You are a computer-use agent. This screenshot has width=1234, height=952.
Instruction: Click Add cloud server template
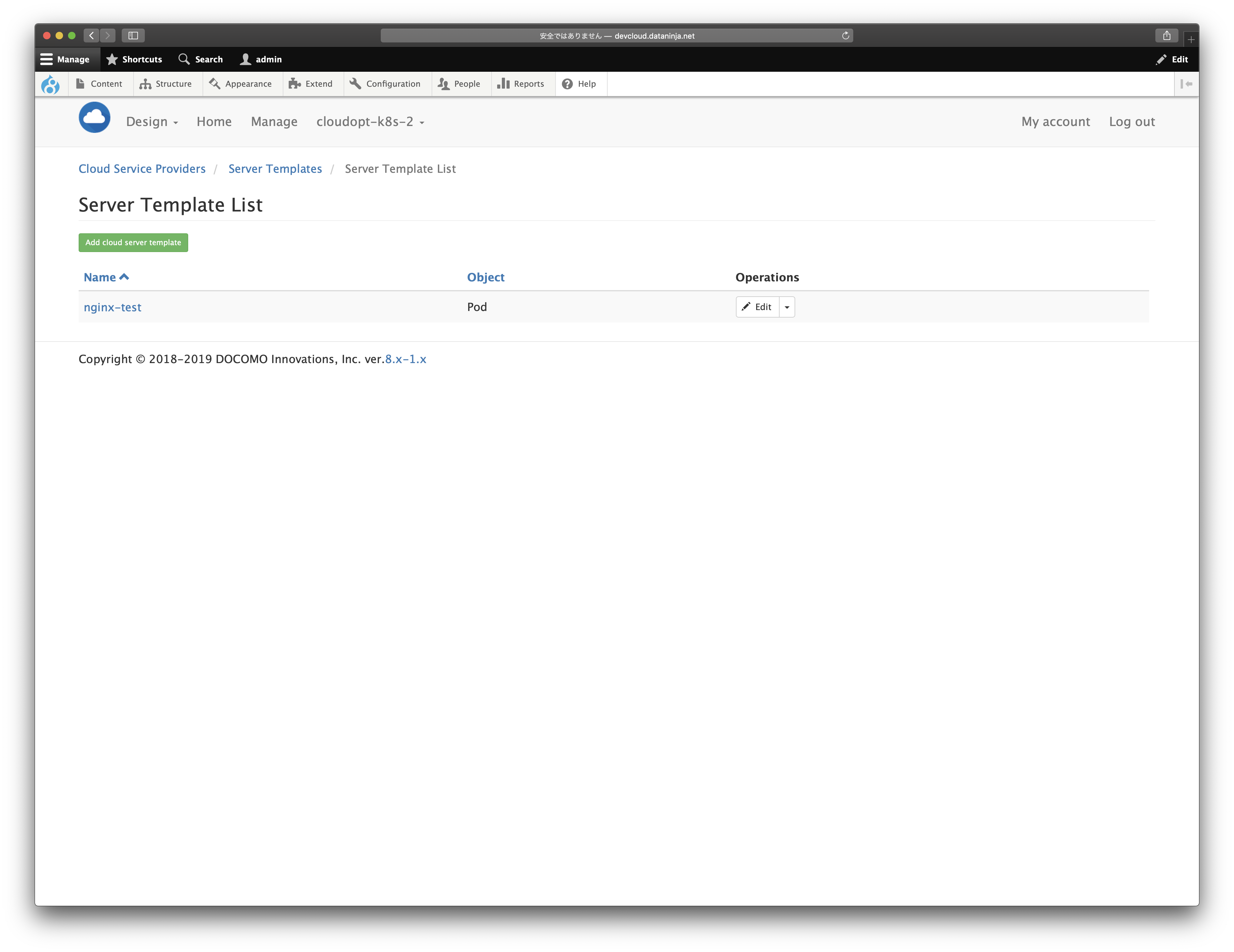(x=133, y=242)
